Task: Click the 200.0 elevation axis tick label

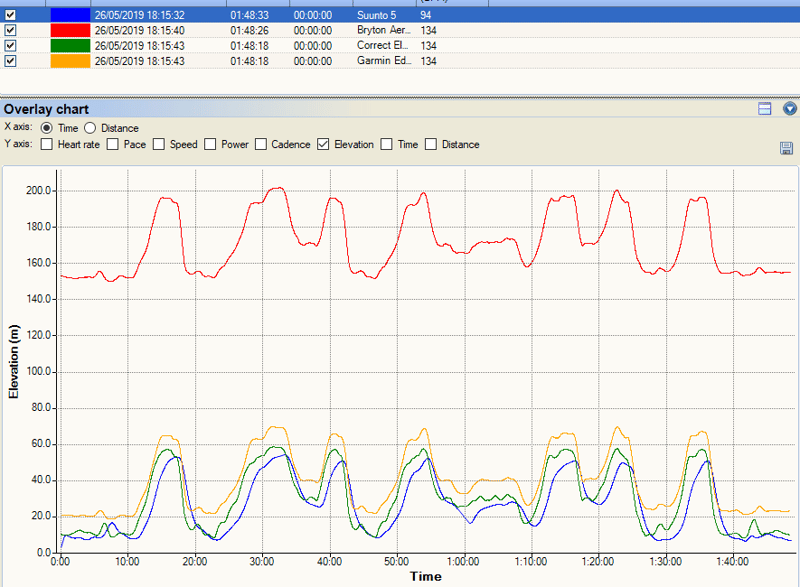Action: click(39, 191)
